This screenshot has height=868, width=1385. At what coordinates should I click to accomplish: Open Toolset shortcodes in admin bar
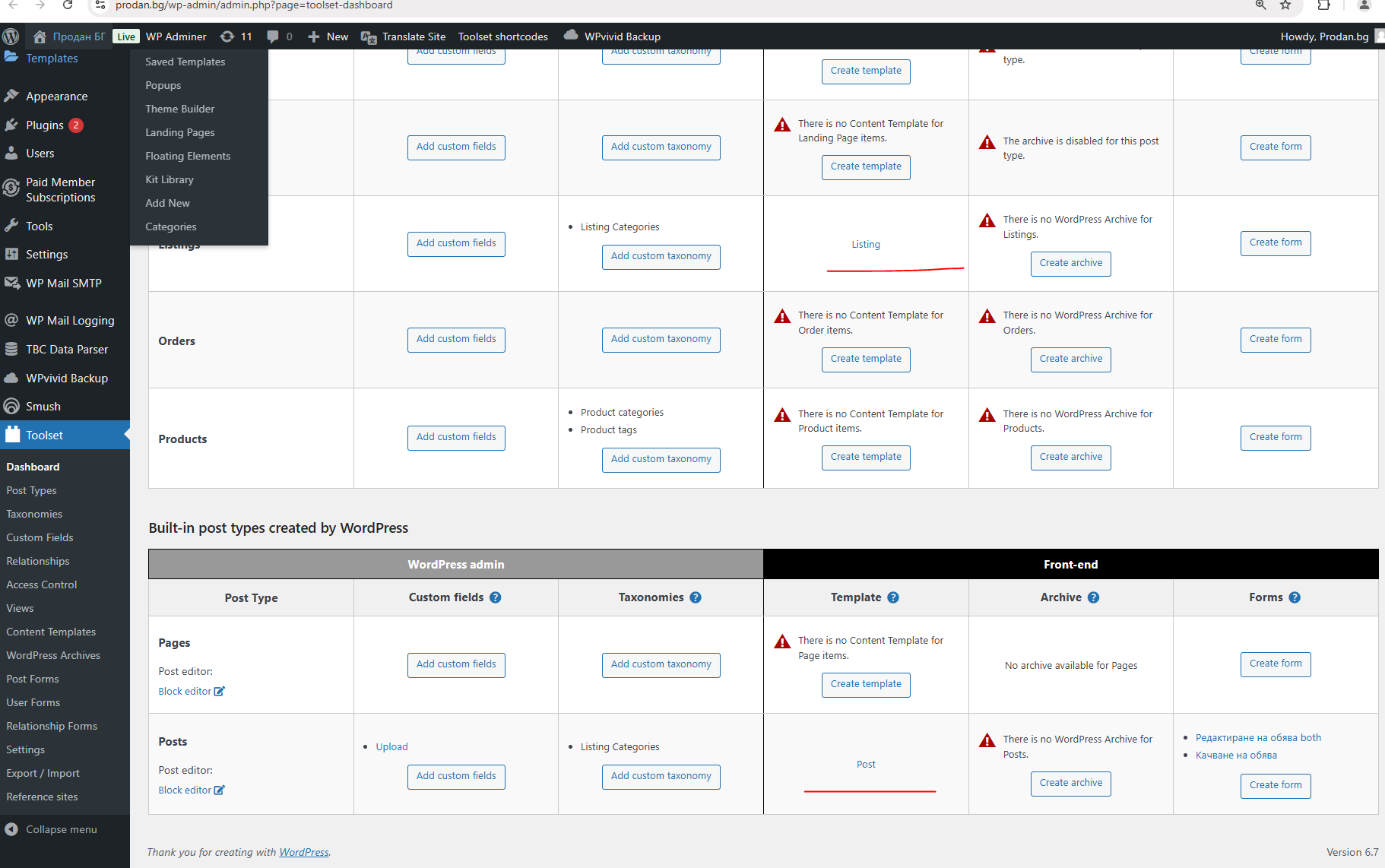click(503, 36)
